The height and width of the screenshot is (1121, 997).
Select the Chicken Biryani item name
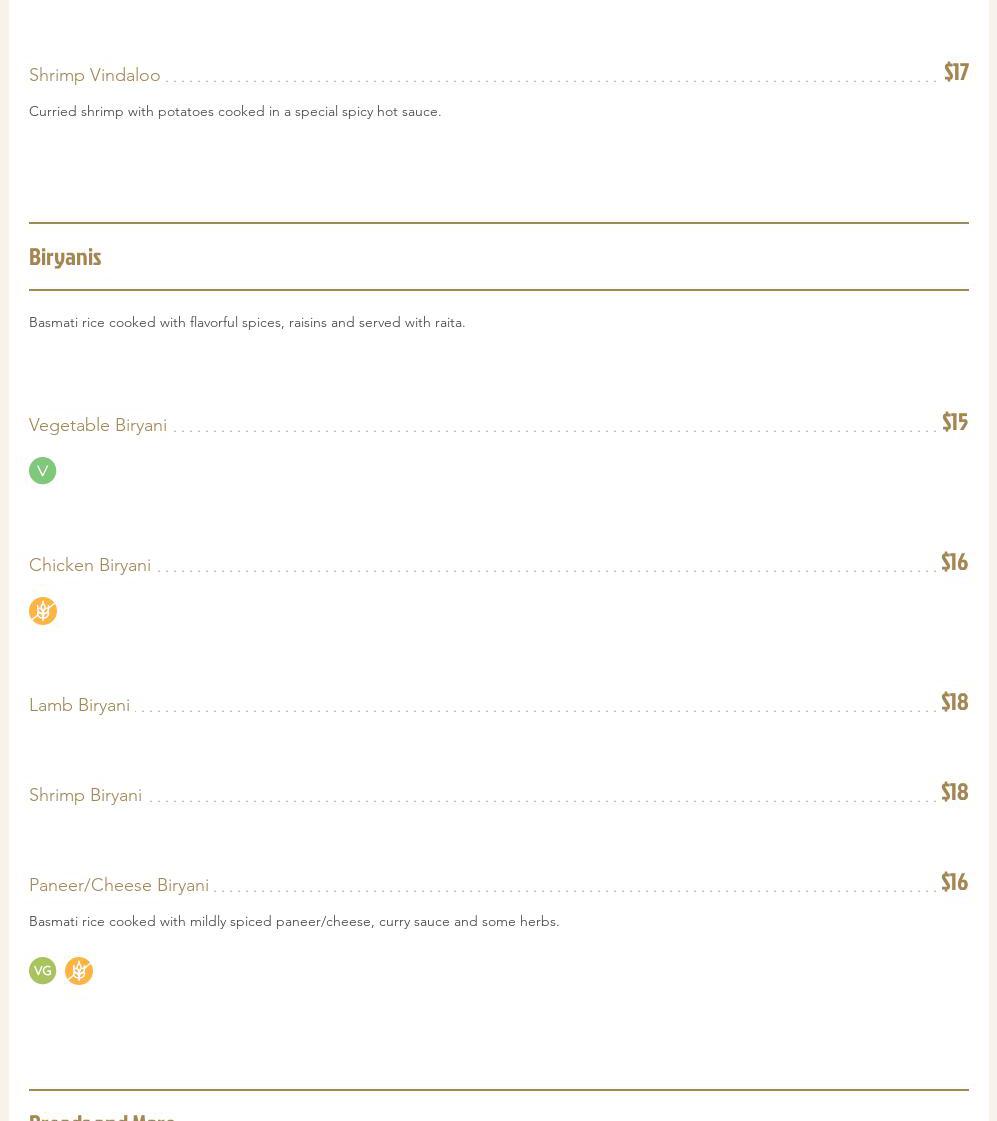[90, 566]
